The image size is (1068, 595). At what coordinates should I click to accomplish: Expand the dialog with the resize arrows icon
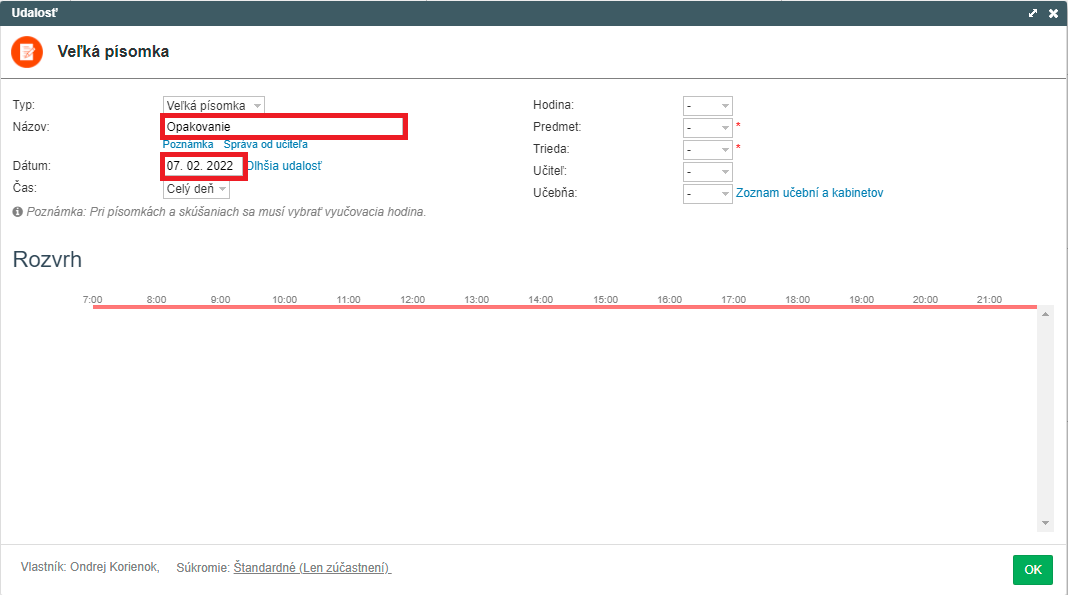[x=1033, y=13]
